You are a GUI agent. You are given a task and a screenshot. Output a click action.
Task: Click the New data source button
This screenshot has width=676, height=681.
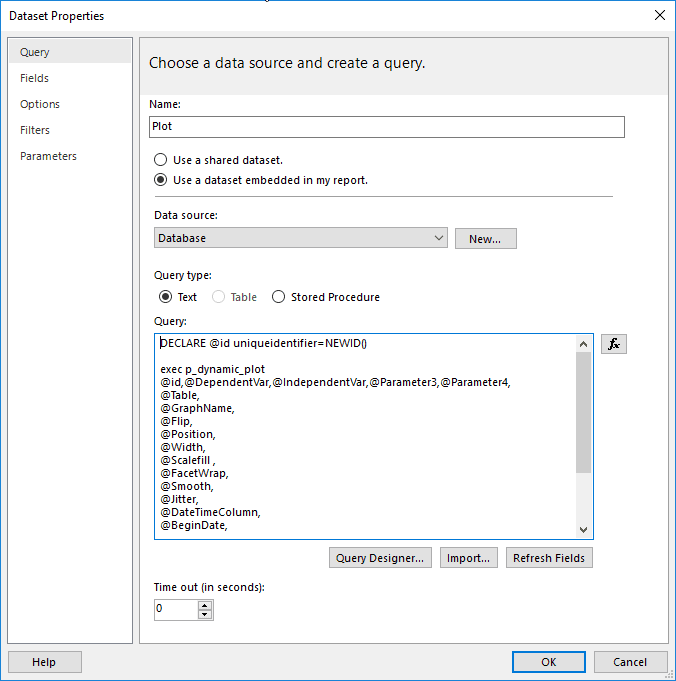(x=485, y=239)
